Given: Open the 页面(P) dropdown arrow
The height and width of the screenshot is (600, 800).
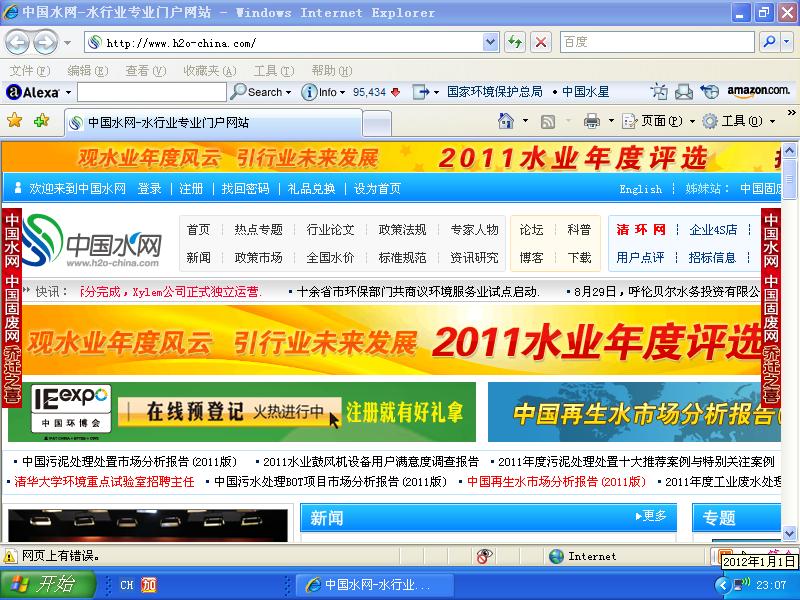Looking at the screenshot, I should [692, 121].
